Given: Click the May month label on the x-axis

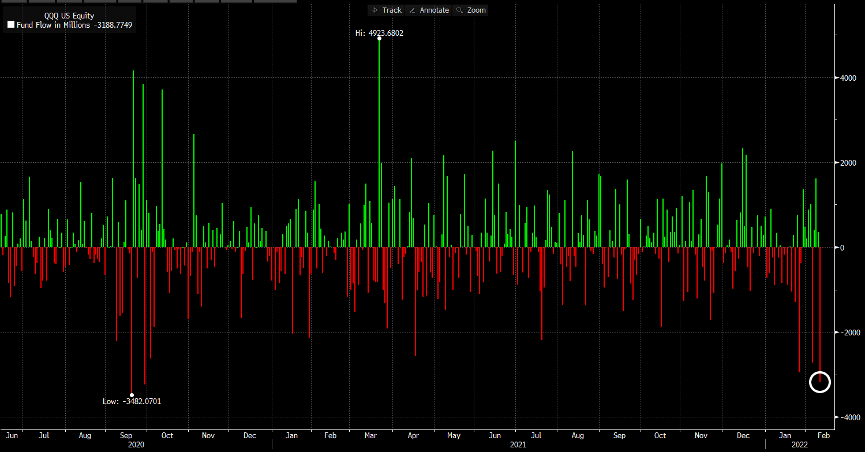Looking at the screenshot, I should coord(453,435).
